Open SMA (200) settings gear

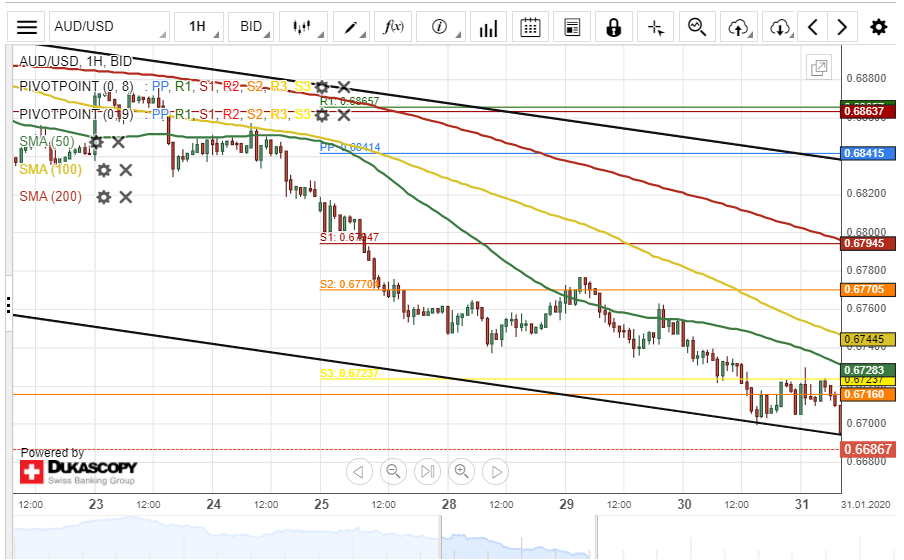103,197
